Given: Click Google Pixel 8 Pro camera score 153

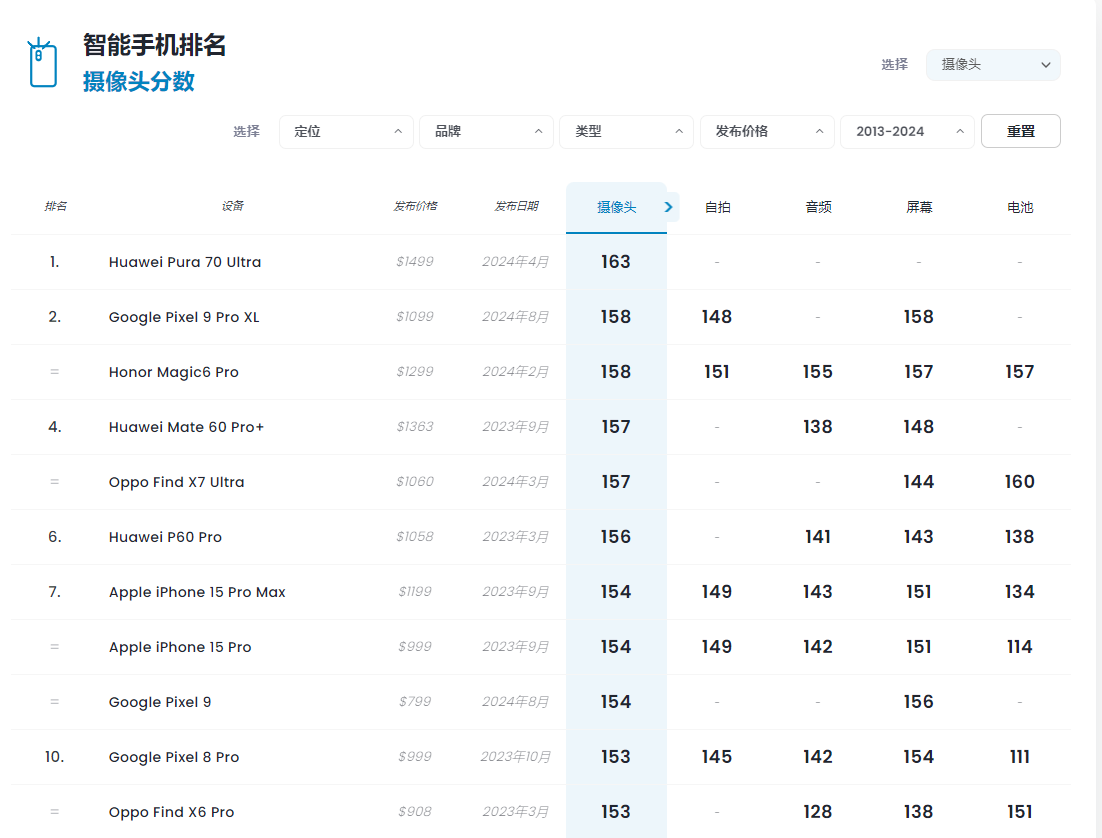Looking at the screenshot, I should (x=616, y=758).
